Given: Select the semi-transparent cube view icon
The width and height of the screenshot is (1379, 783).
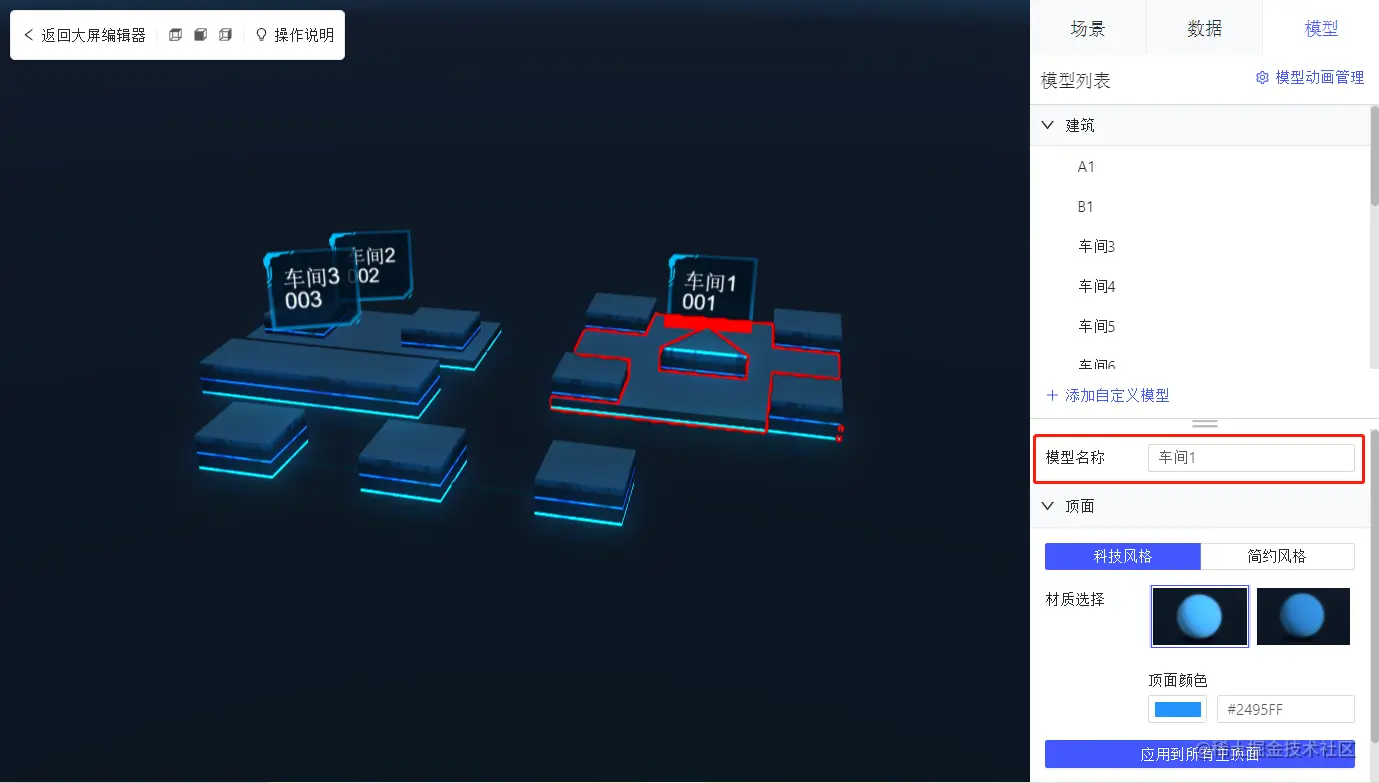Looking at the screenshot, I should (x=225, y=35).
